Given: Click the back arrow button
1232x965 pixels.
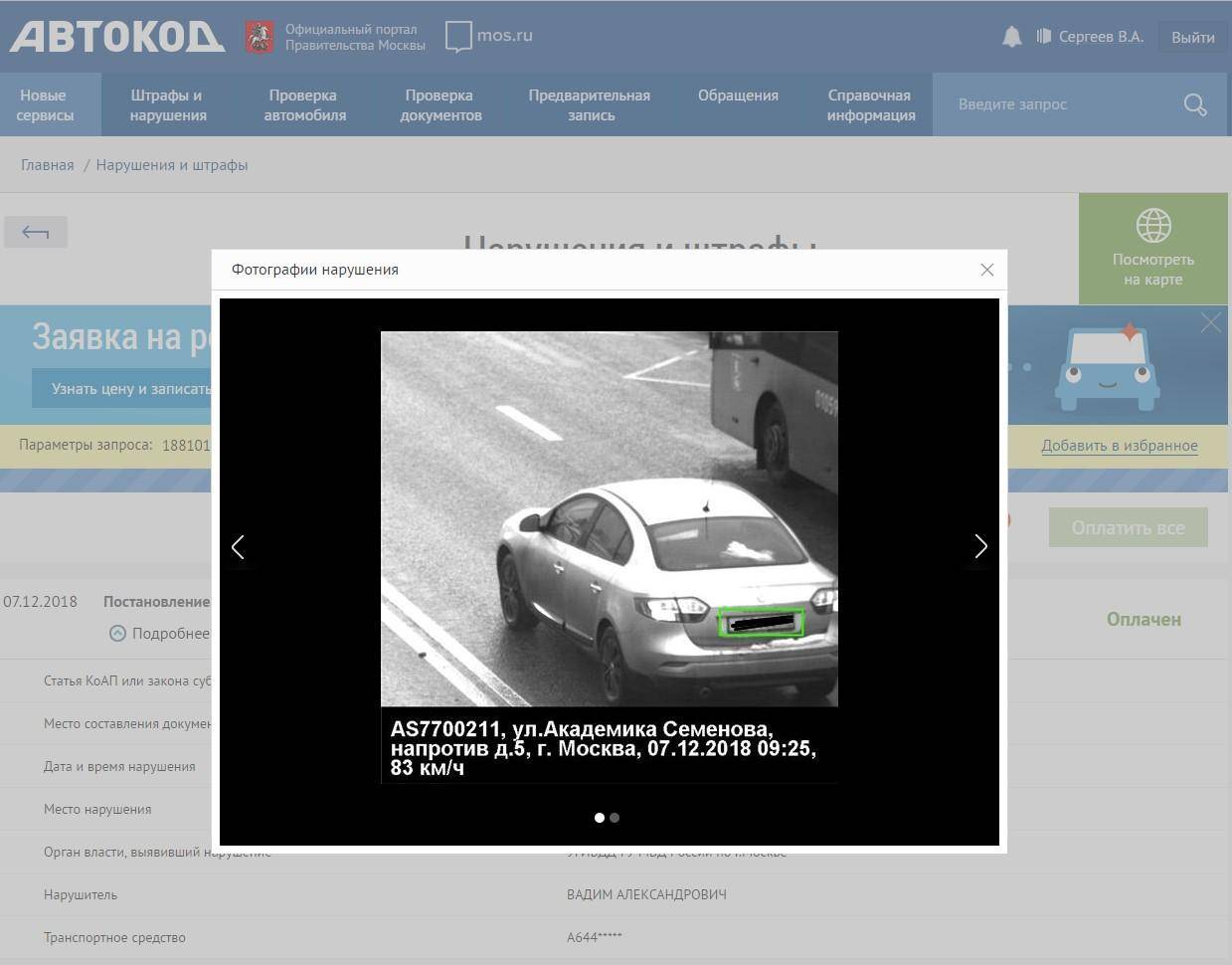Looking at the screenshot, I should pyautogui.click(x=36, y=232).
